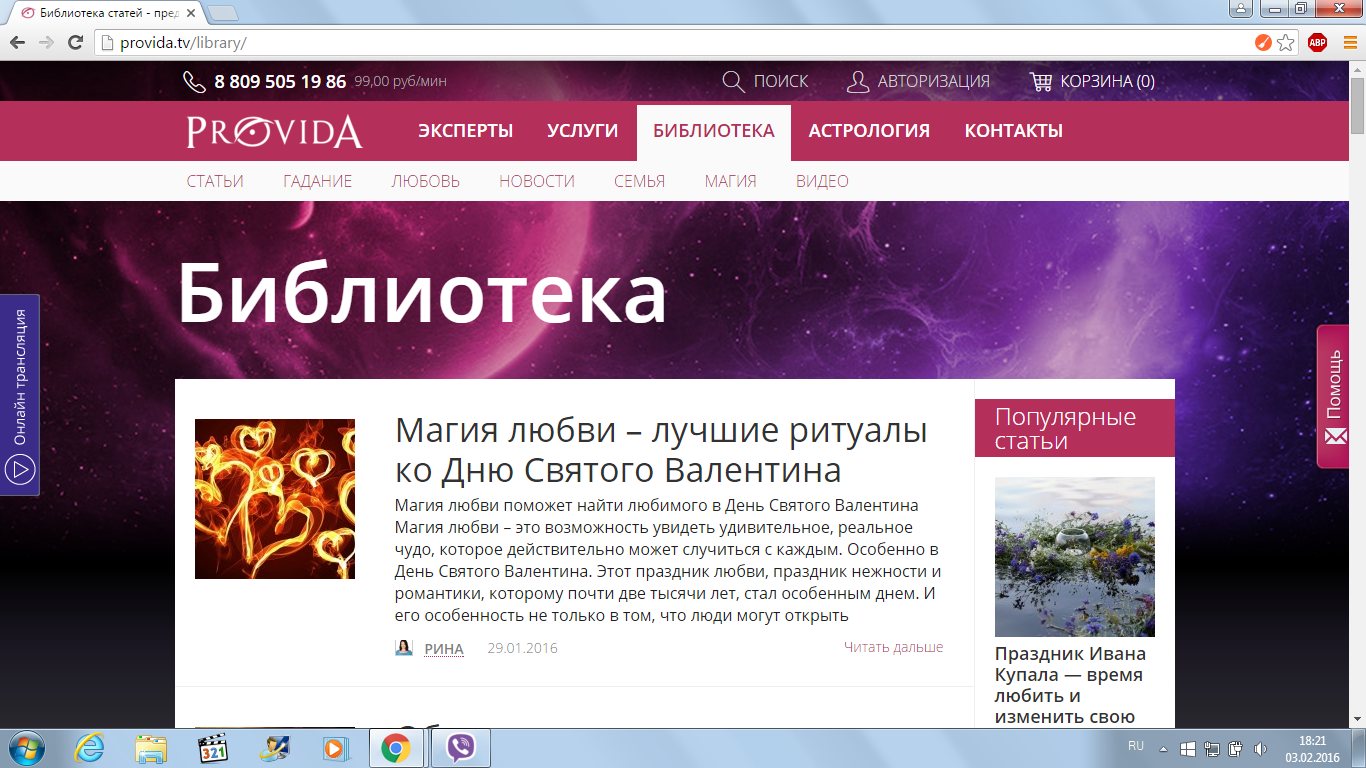Open the Chrome user profile button

click(1240, 9)
